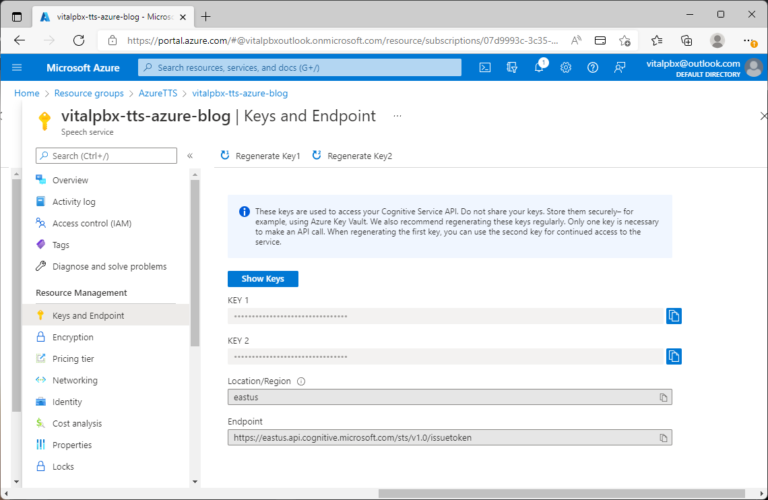768x500 pixels.
Task: Select Keys and Endpoint menu item
Action: [105, 315]
